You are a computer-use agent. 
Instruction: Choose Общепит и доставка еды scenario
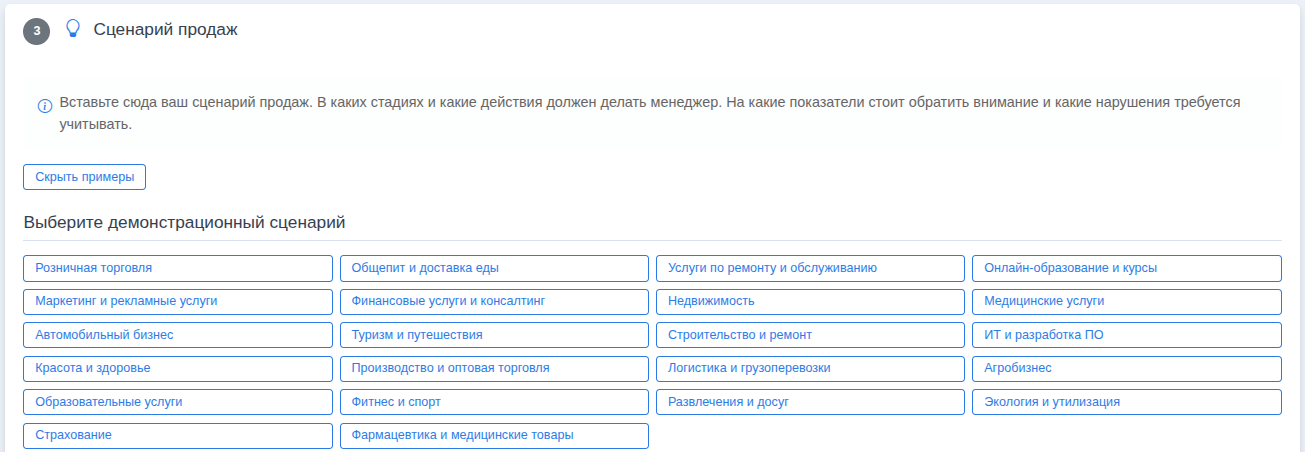click(x=494, y=268)
